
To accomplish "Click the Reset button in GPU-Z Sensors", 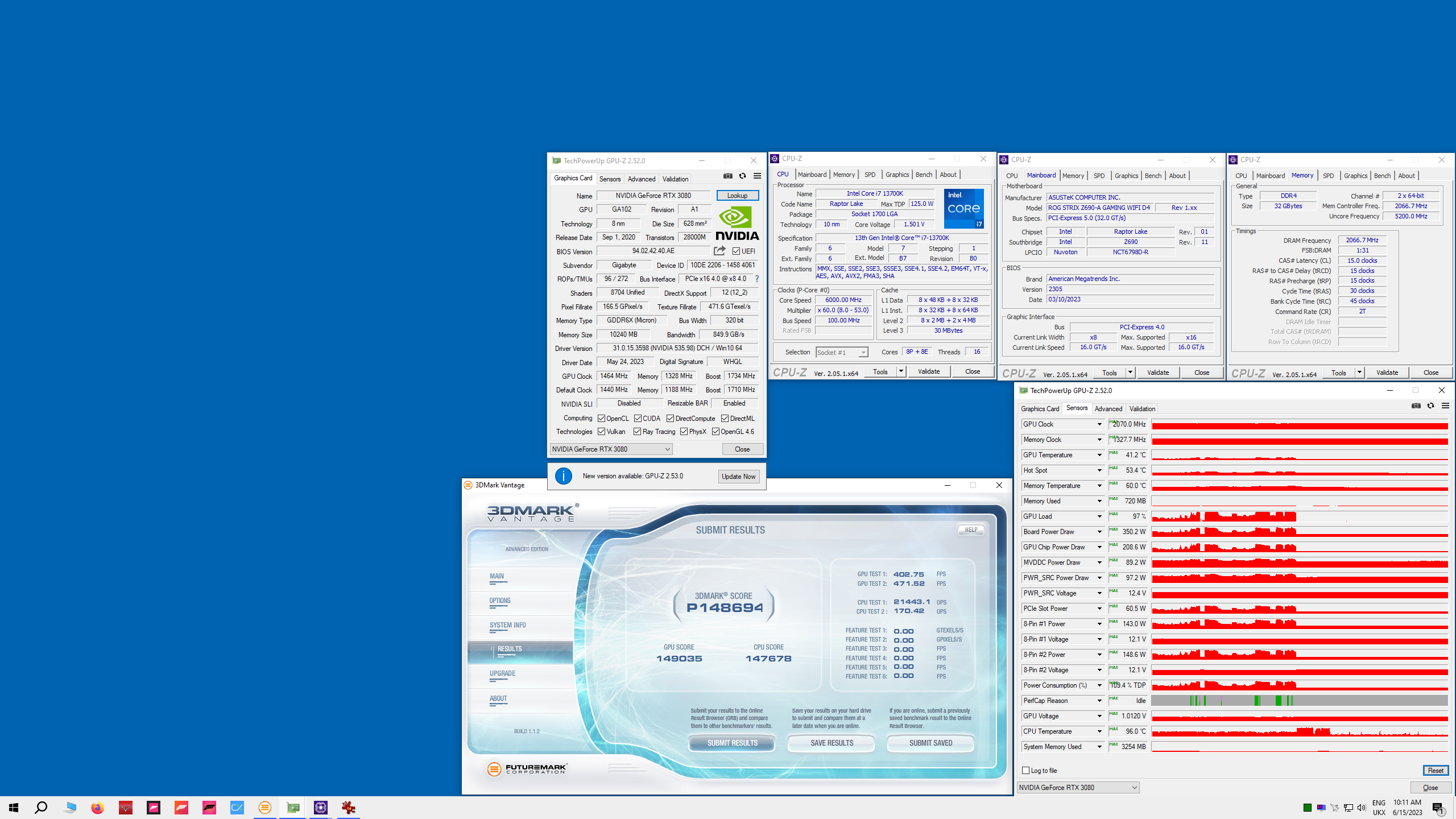I will (1436, 771).
